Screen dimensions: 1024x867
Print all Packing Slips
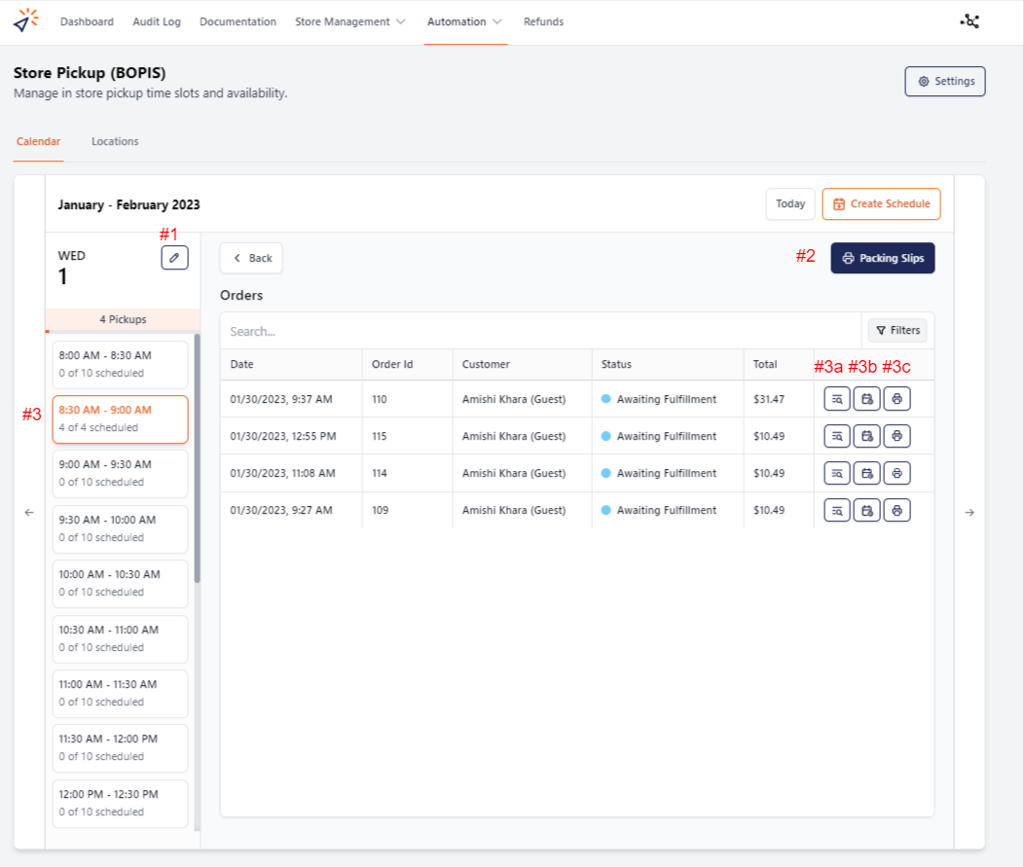click(882, 258)
